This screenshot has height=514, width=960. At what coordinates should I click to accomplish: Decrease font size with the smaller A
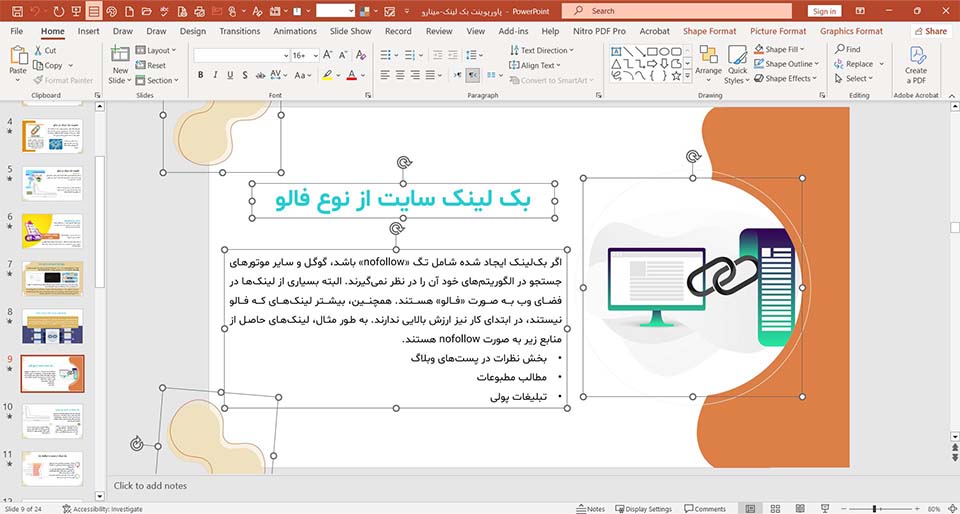343,55
